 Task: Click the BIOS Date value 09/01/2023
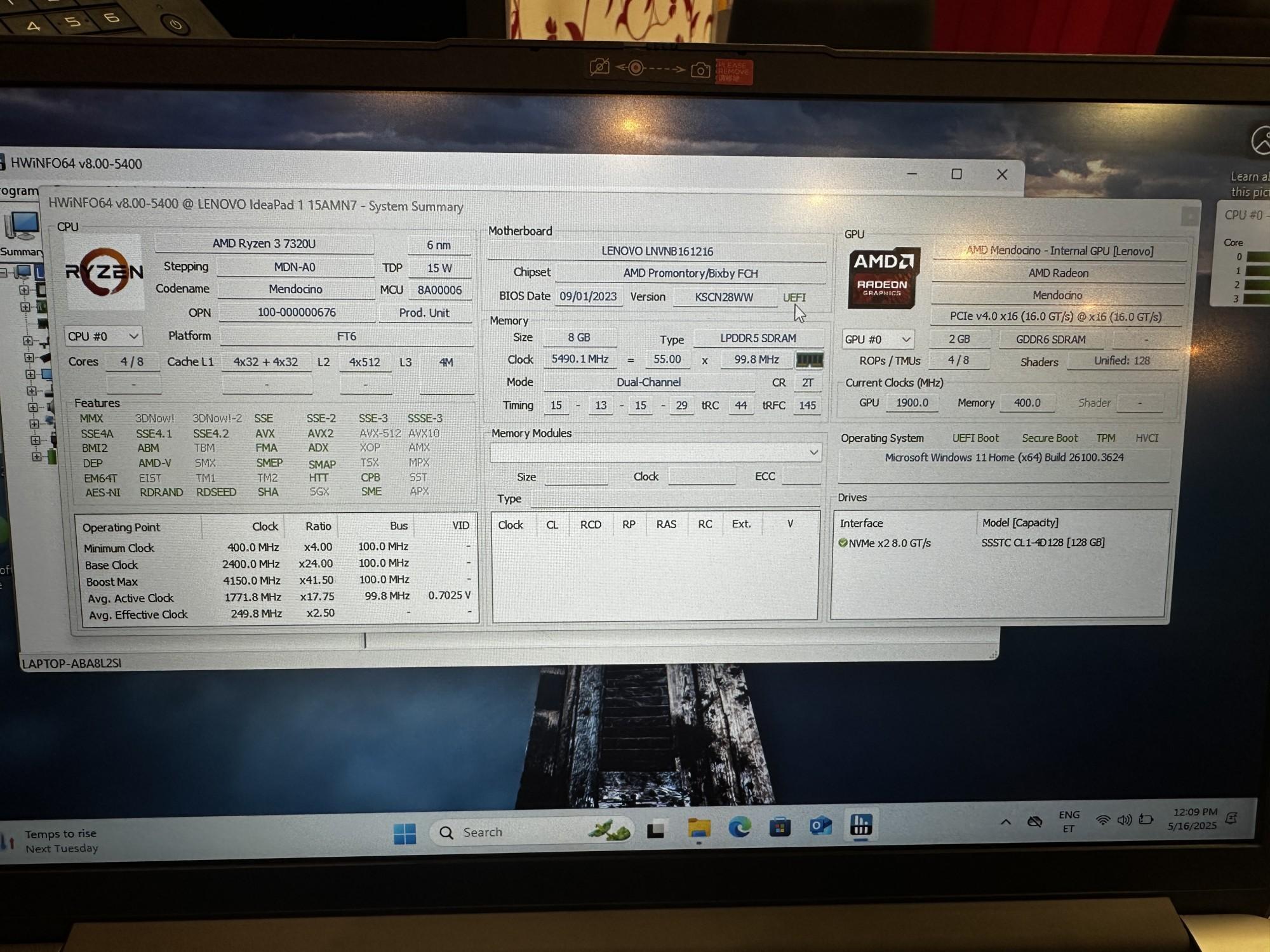[588, 296]
